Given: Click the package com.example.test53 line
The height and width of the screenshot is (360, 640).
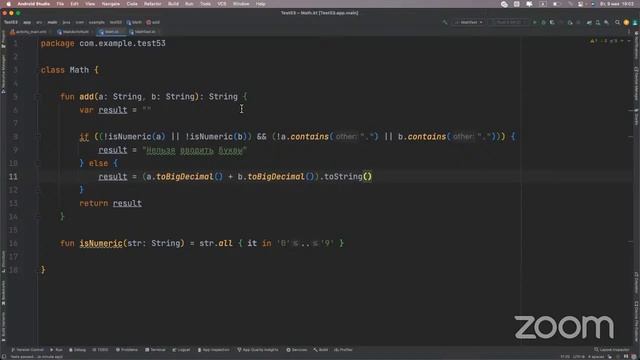Looking at the screenshot, I should 103,43.
